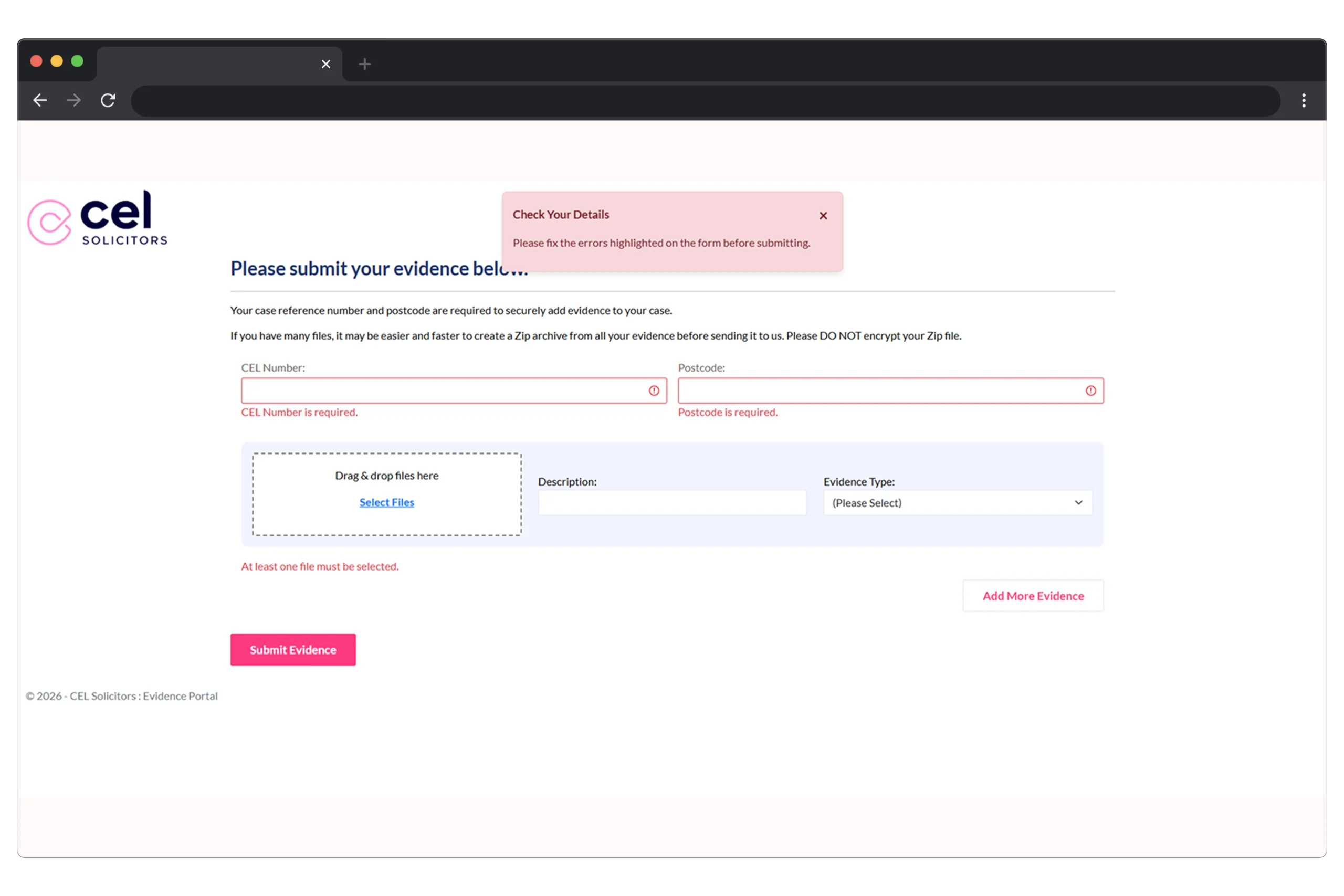Click the error icon in Postcode field
Image resolution: width=1344 pixels, height=896 pixels.
point(1090,391)
